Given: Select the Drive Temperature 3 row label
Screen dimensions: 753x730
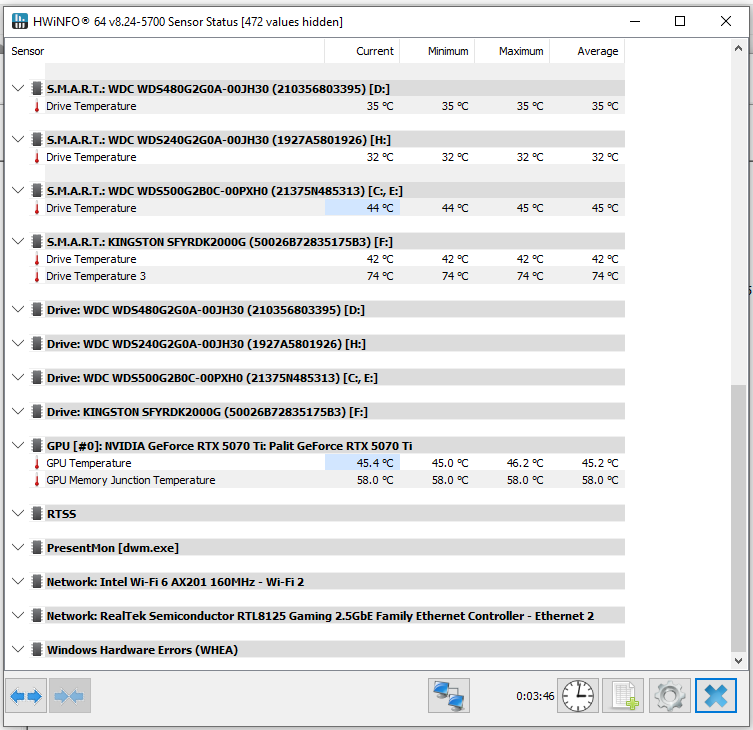Looking at the screenshot, I should (96, 276).
